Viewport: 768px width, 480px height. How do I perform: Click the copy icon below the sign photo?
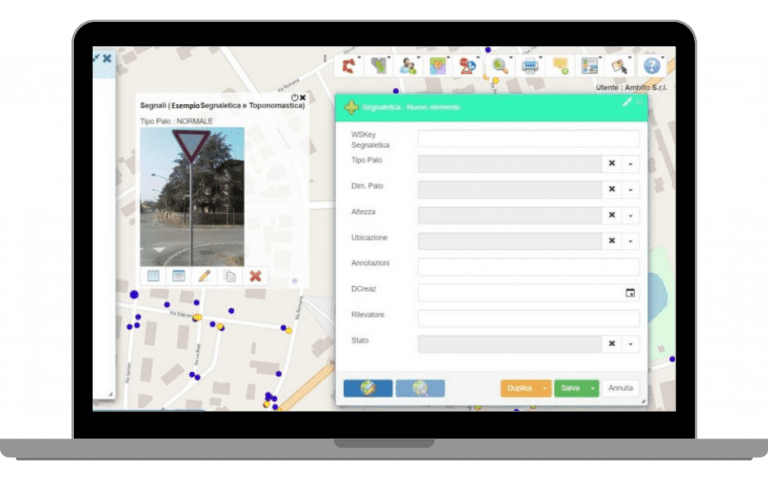[229, 276]
